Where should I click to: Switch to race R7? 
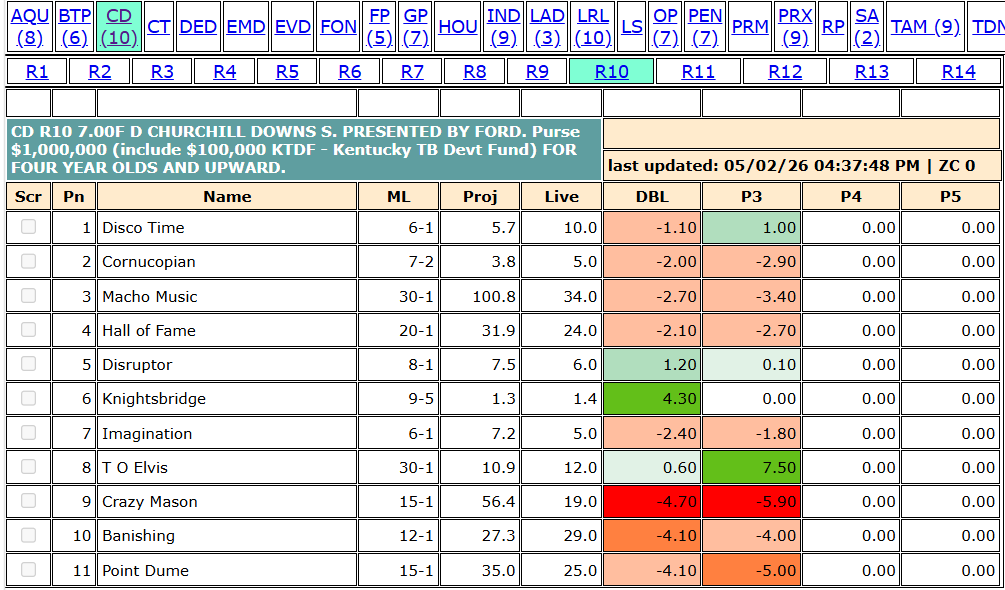pos(412,71)
